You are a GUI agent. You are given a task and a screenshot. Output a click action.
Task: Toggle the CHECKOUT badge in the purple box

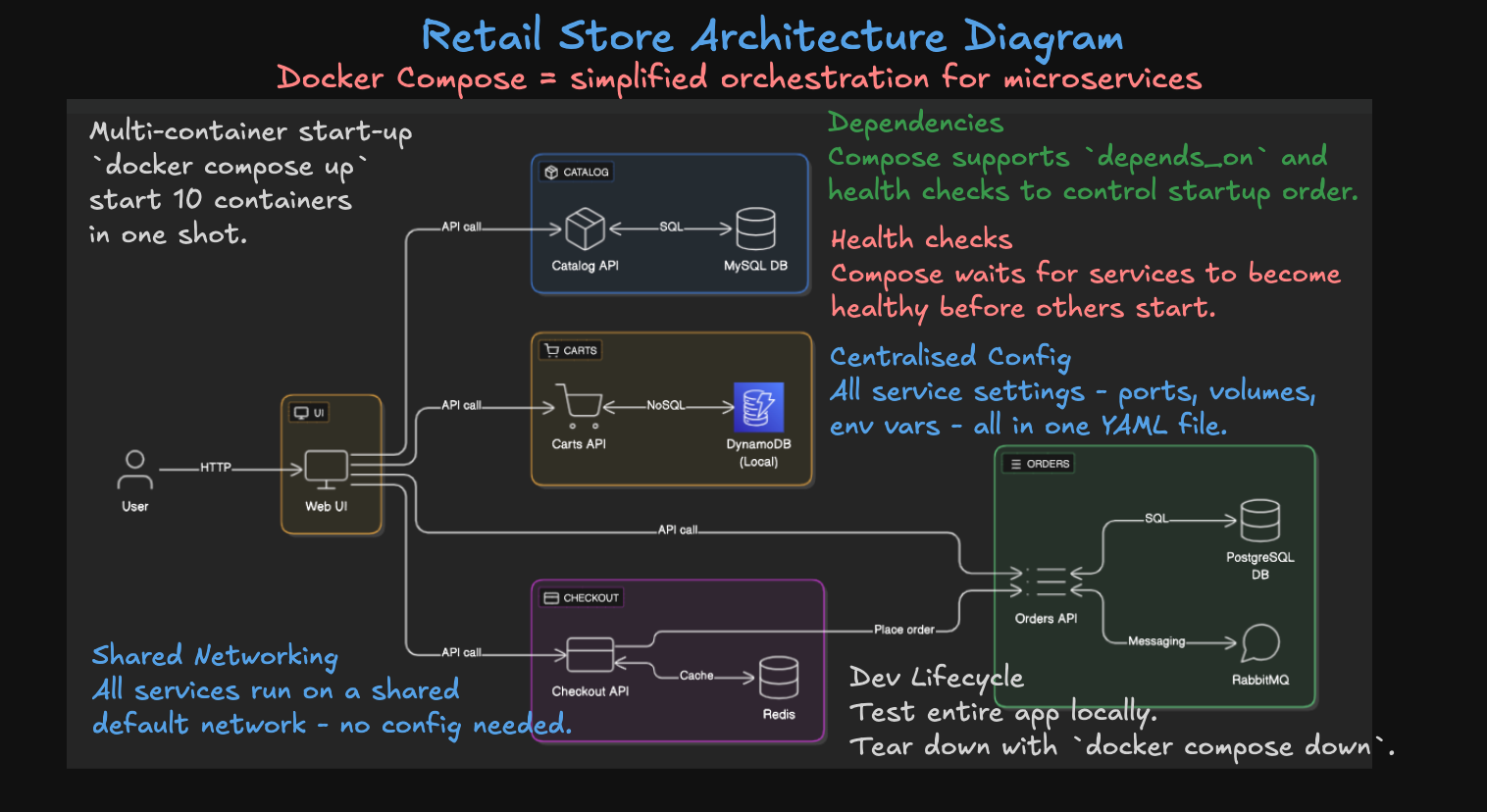581,597
